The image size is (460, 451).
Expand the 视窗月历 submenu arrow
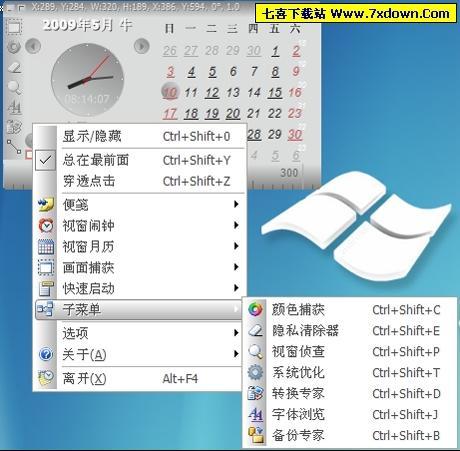(236, 246)
